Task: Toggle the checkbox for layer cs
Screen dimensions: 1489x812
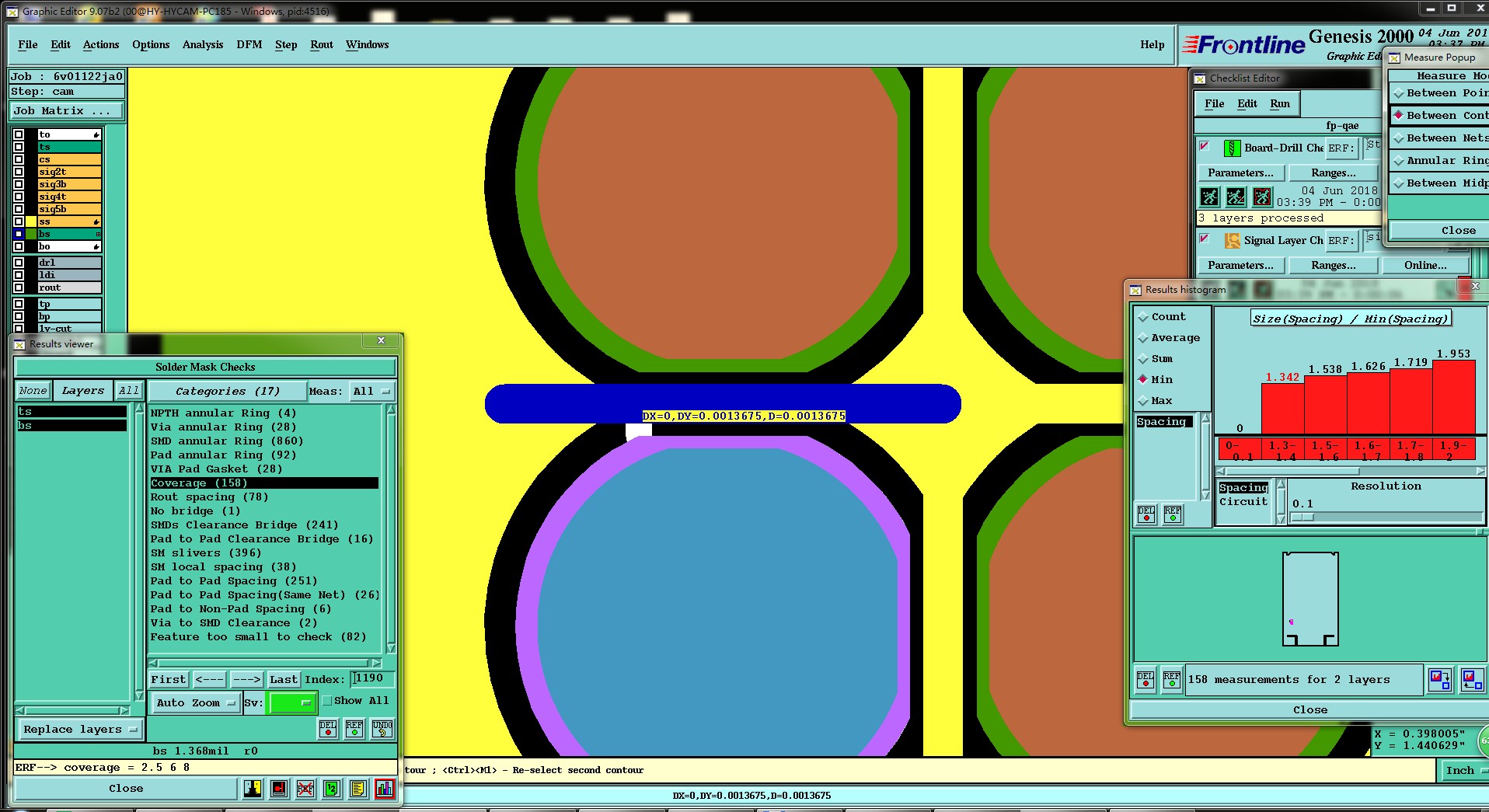Action: click(x=19, y=159)
